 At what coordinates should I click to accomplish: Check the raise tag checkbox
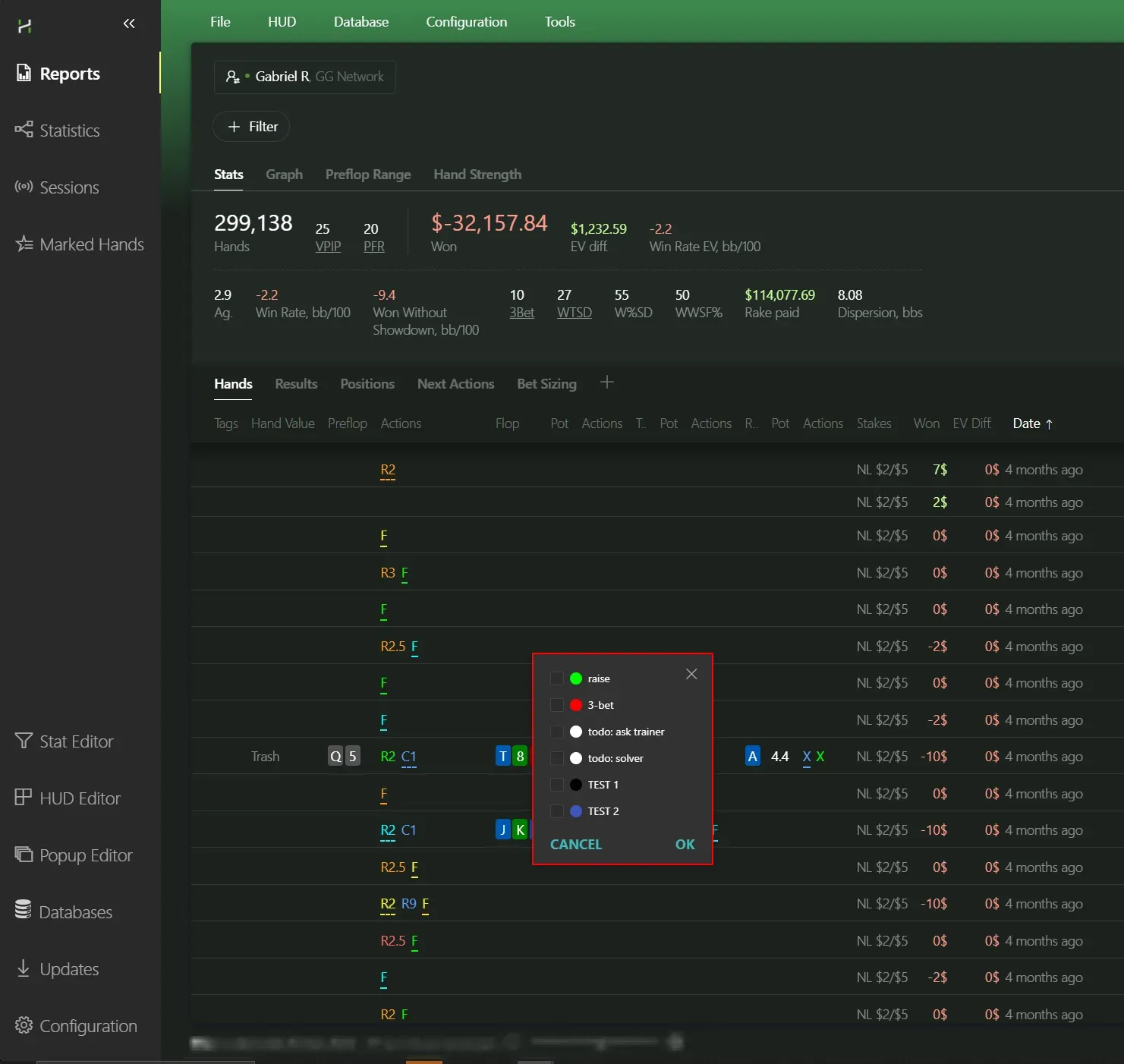coord(556,678)
